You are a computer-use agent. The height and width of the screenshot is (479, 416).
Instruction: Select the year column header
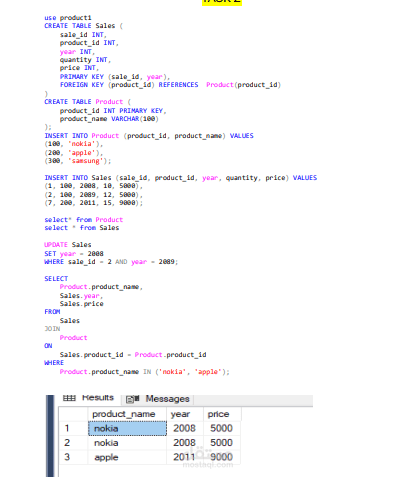tap(185, 414)
